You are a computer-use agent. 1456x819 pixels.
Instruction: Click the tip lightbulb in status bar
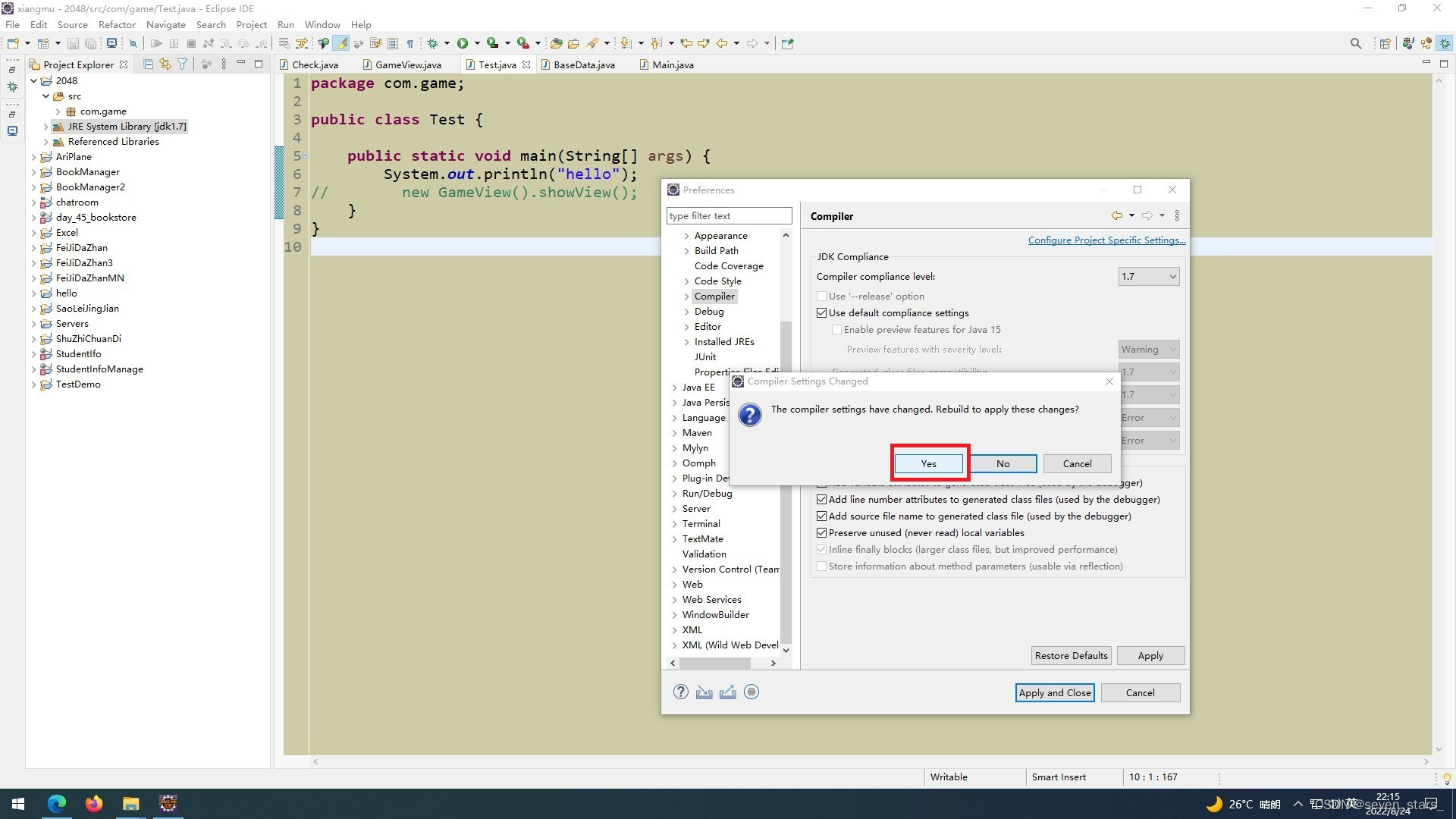click(1447, 778)
